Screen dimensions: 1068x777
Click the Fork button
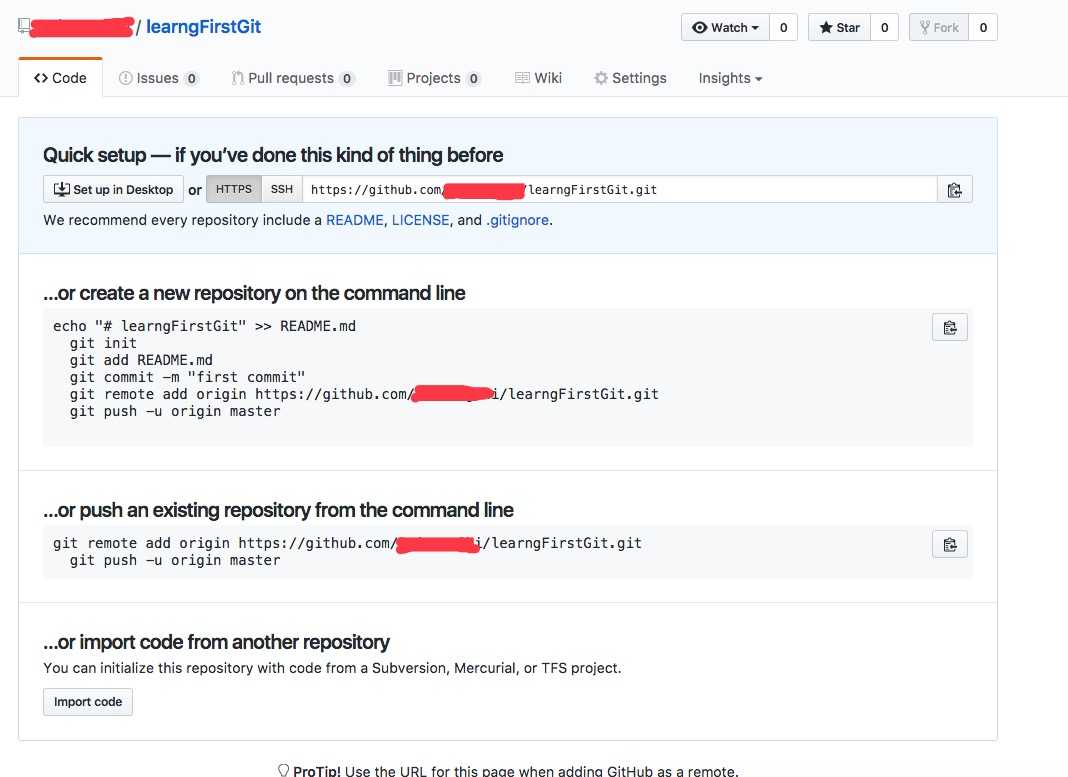pyautogui.click(x=939, y=27)
